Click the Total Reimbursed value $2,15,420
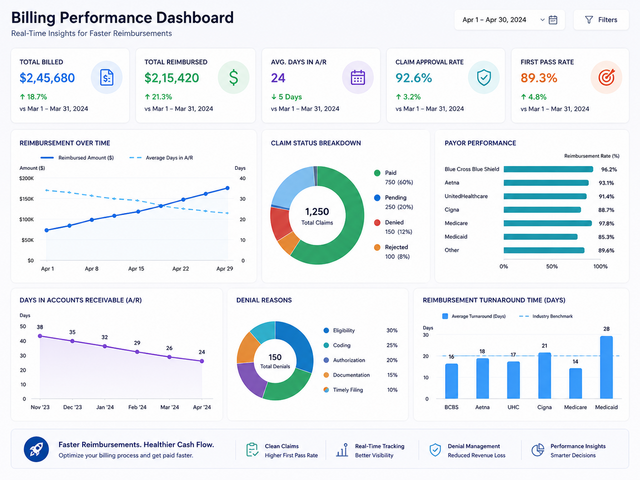 tap(172, 78)
